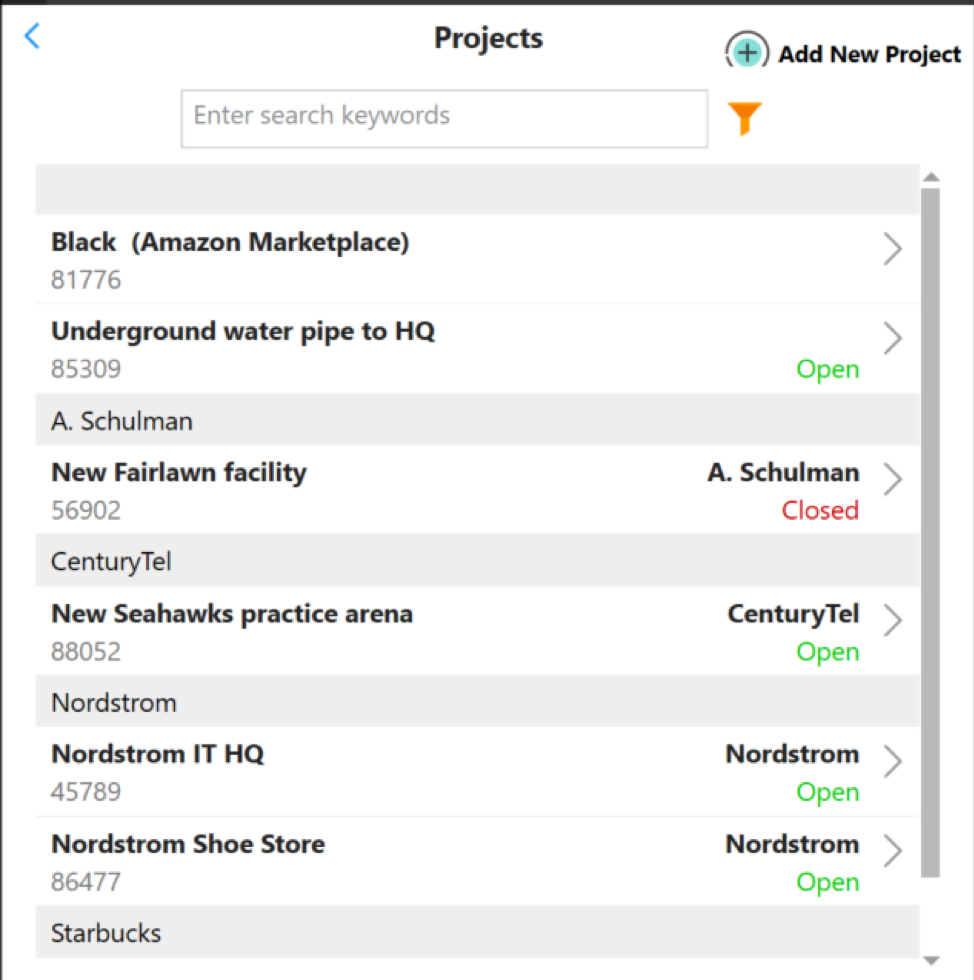Open Nordstrom Shoe Store row chevron
This screenshot has height=980, width=974.
click(892, 851)
